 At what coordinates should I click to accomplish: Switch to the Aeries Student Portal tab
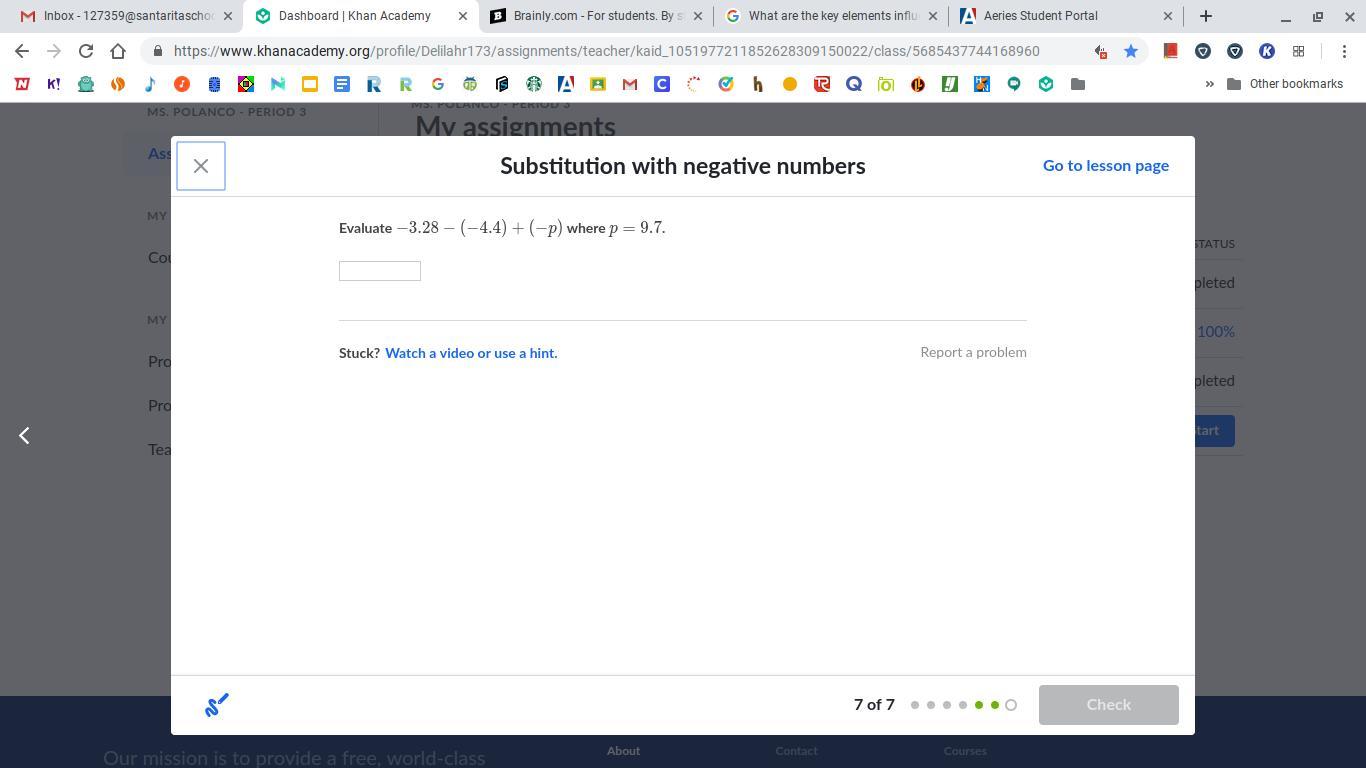tap(1064, 16)
